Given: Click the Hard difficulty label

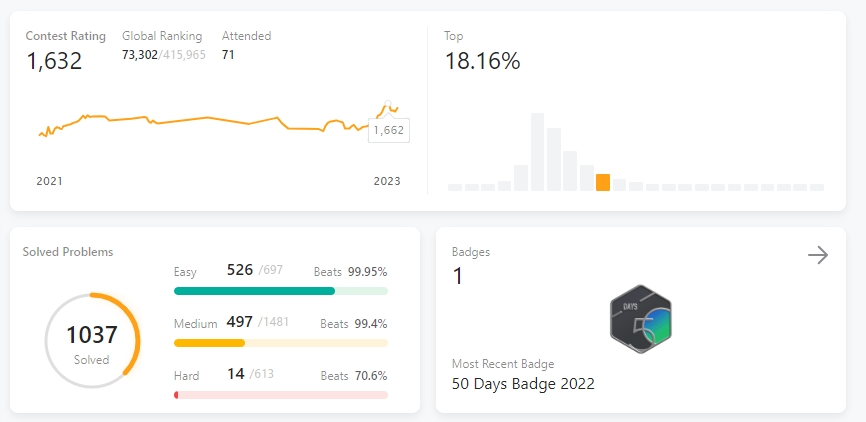Looking at the screenshot, I should (x=186, y=375).
